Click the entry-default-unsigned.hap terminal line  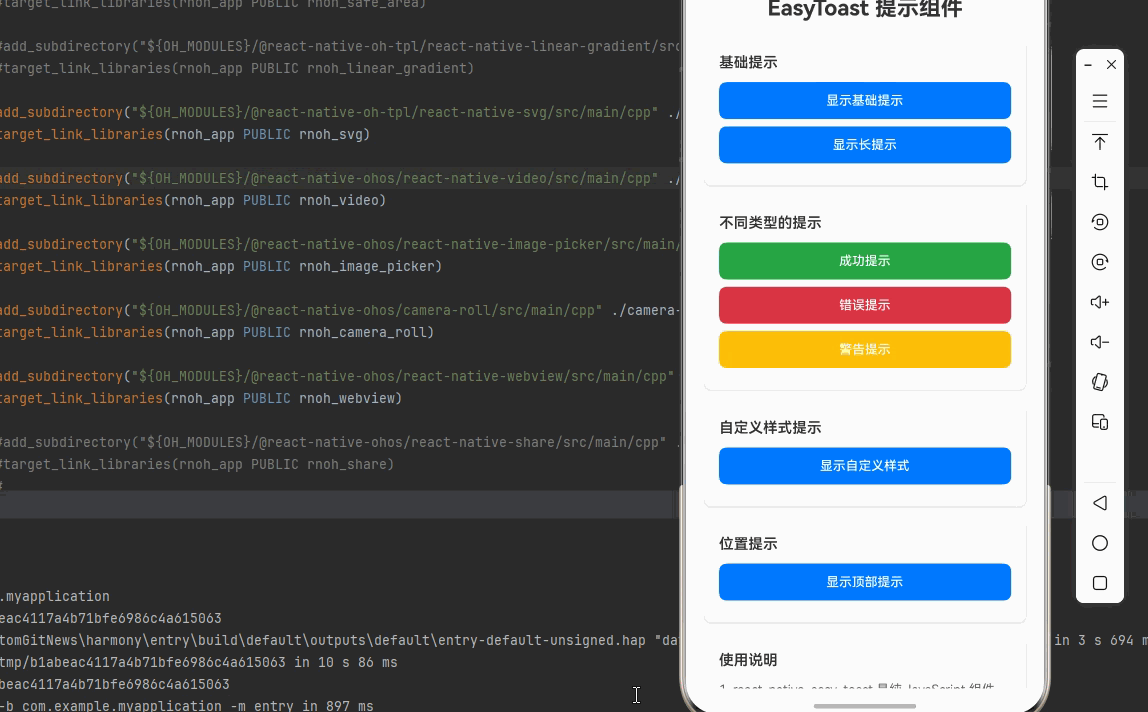click(339, 640)
